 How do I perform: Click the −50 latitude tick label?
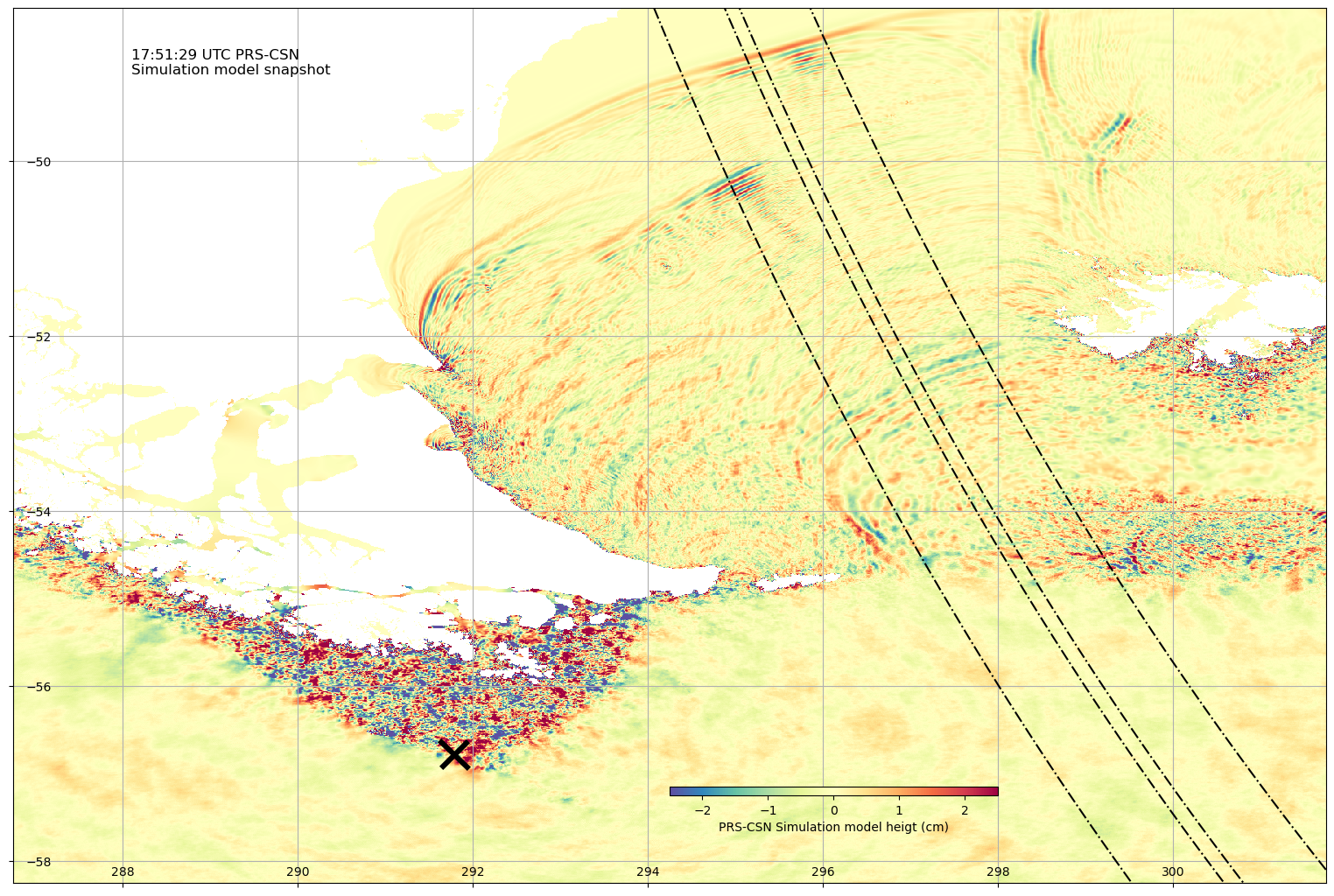tap(39, 162)
